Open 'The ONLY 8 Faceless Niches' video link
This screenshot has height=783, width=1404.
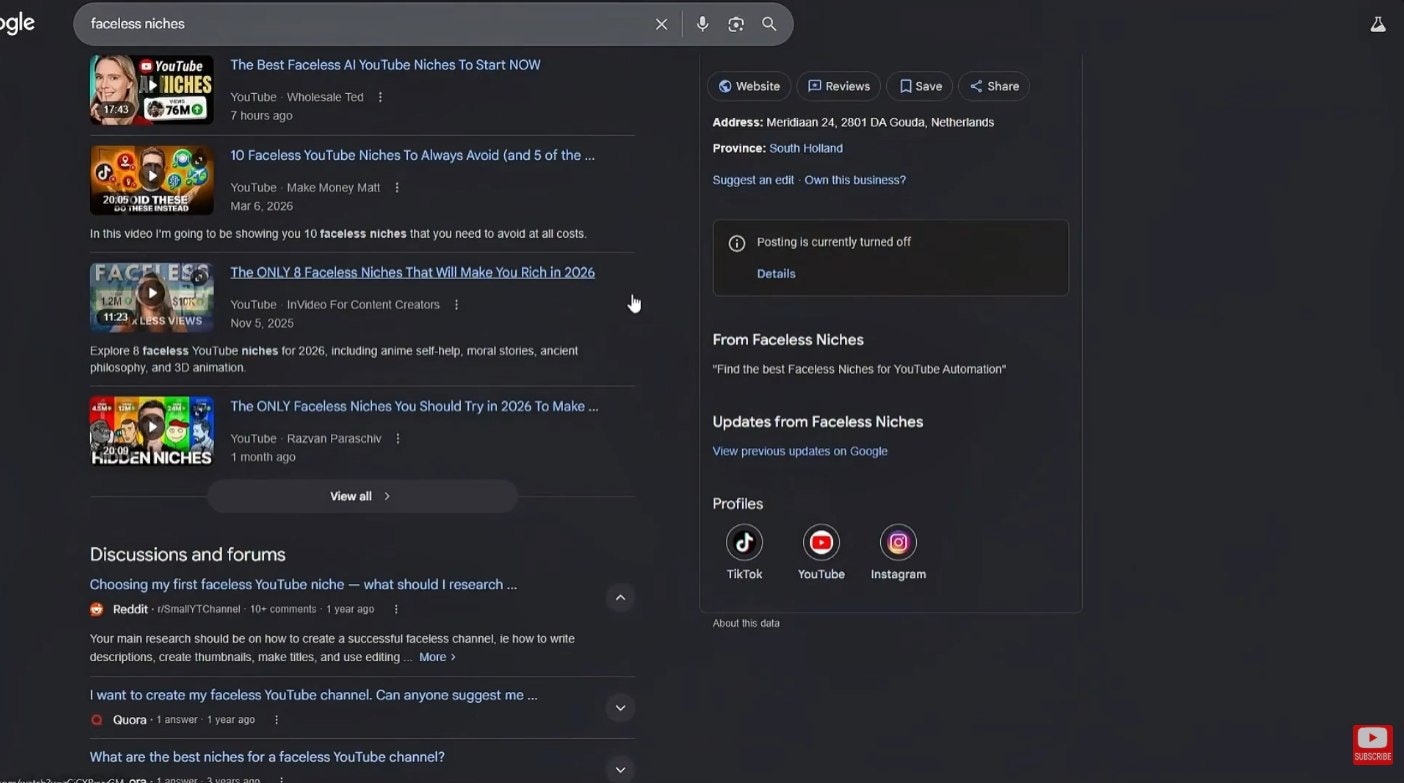412,272
